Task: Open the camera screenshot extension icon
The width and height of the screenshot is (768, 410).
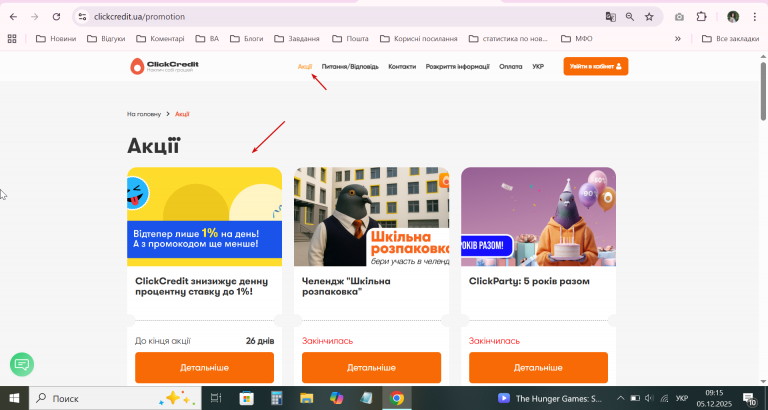Action: [x=679, y=17]
